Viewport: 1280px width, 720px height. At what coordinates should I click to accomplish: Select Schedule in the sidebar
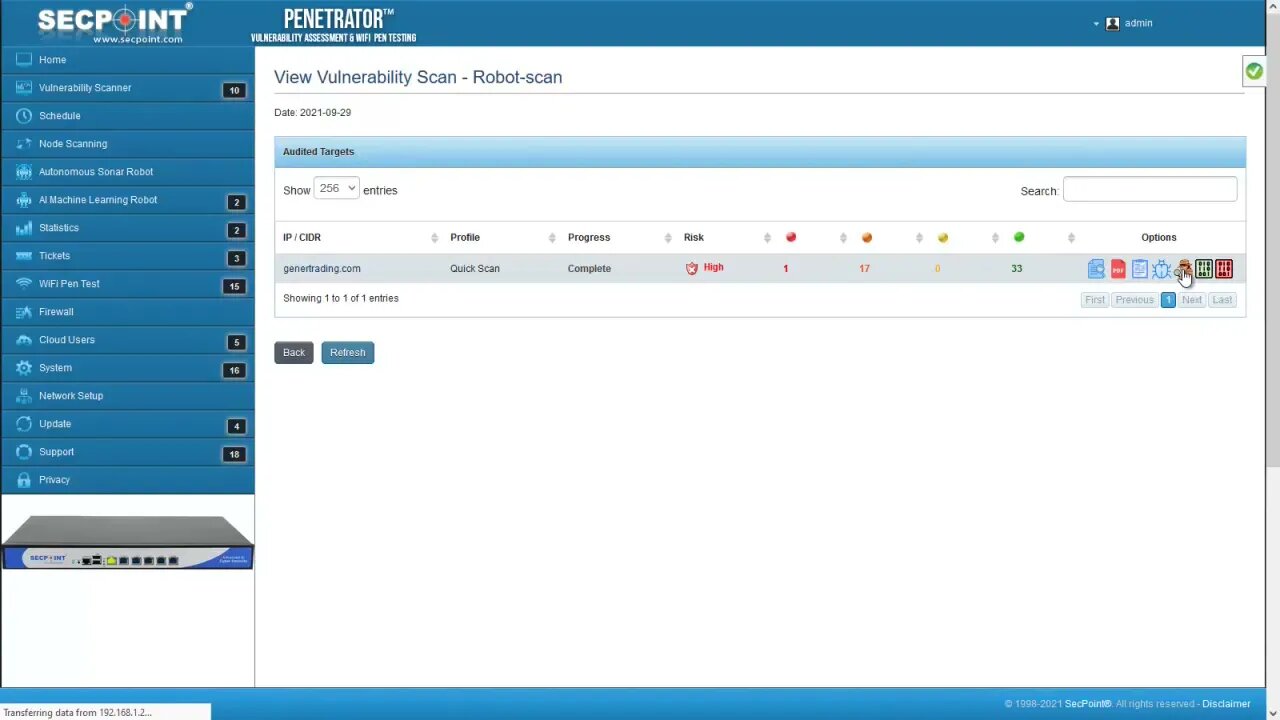(x=127, y=116)
